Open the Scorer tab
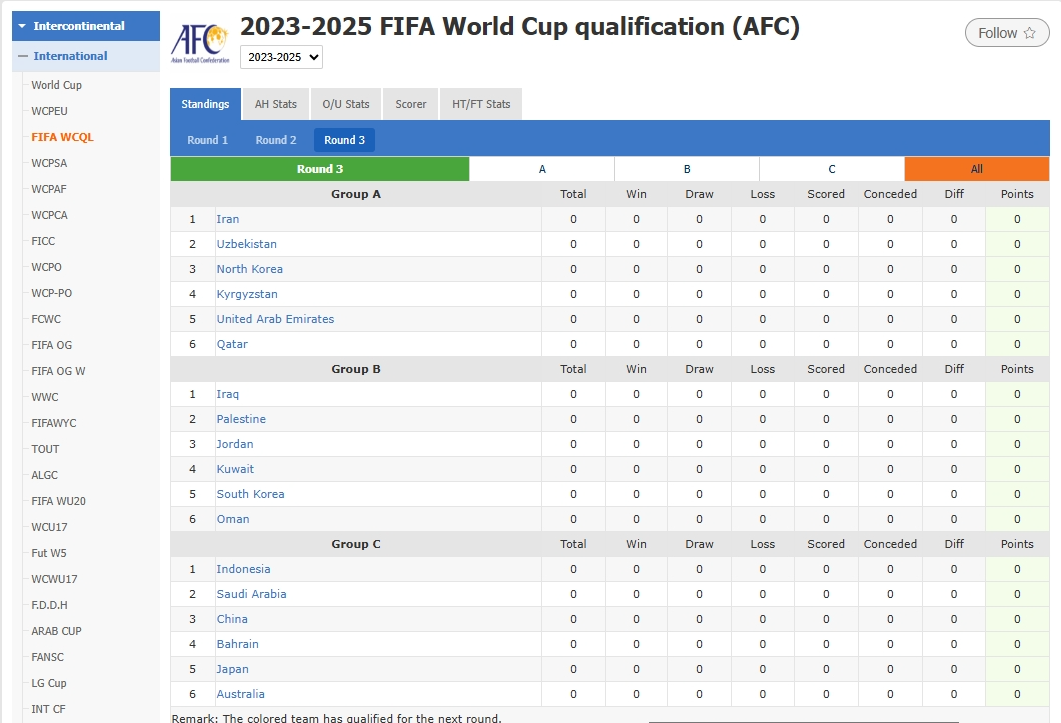This screenshot has height=723, width=1061. tap(410, 103)
